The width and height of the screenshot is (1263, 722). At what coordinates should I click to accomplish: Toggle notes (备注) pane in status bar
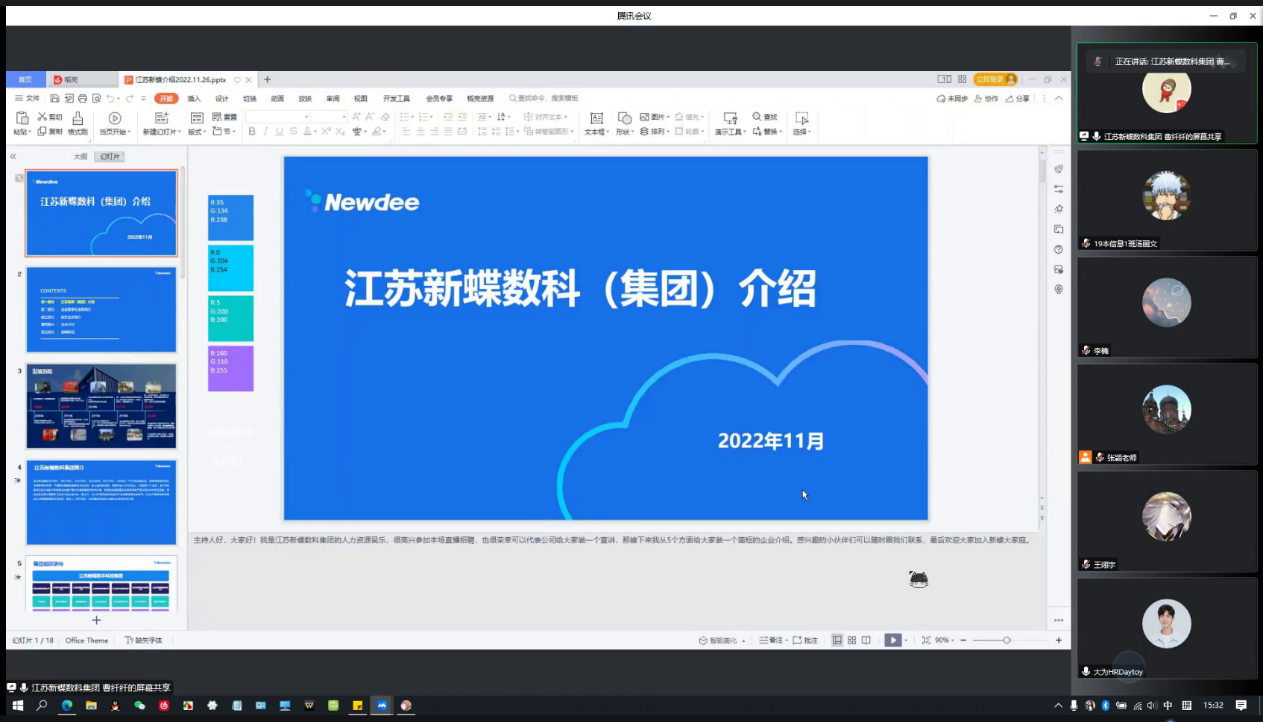(x=770, y=640)
